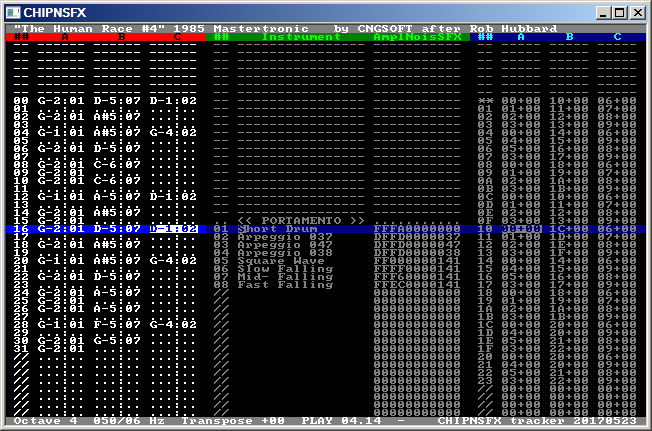Maximize the CHIPNSFX window
This screenshot has width=652, height=431.
(x=619, y=12)
